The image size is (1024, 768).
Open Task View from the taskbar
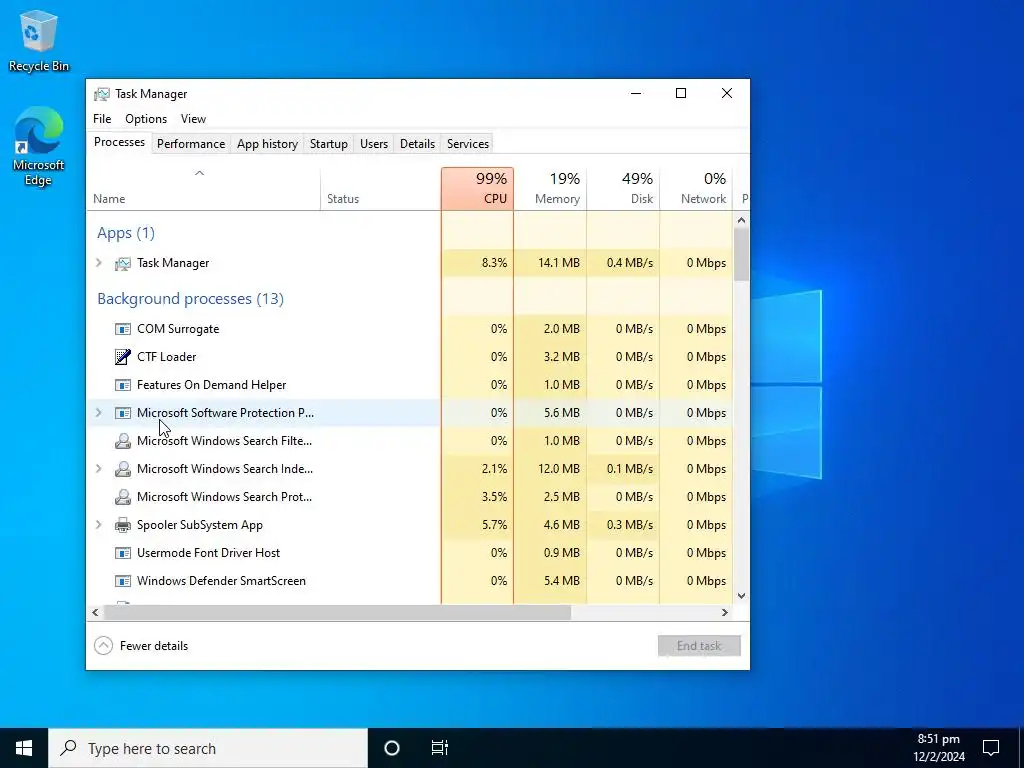coord(440,748)
